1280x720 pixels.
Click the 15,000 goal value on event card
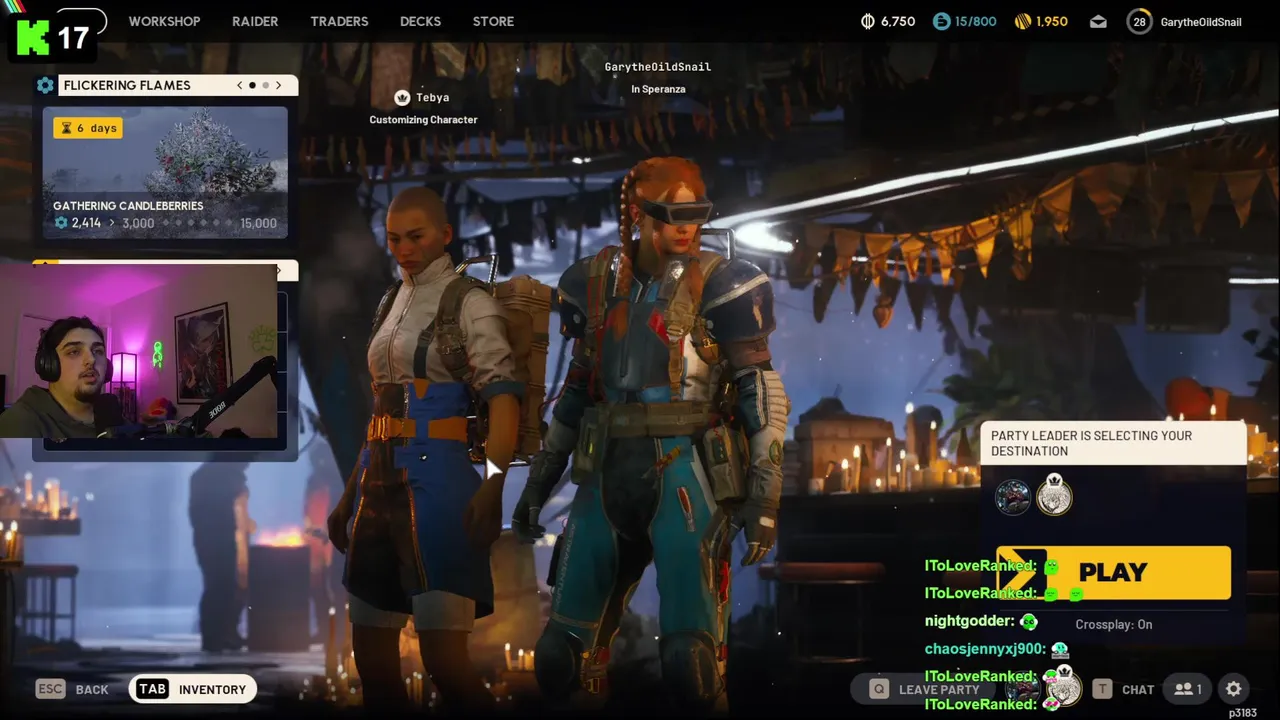click(258, 223)
